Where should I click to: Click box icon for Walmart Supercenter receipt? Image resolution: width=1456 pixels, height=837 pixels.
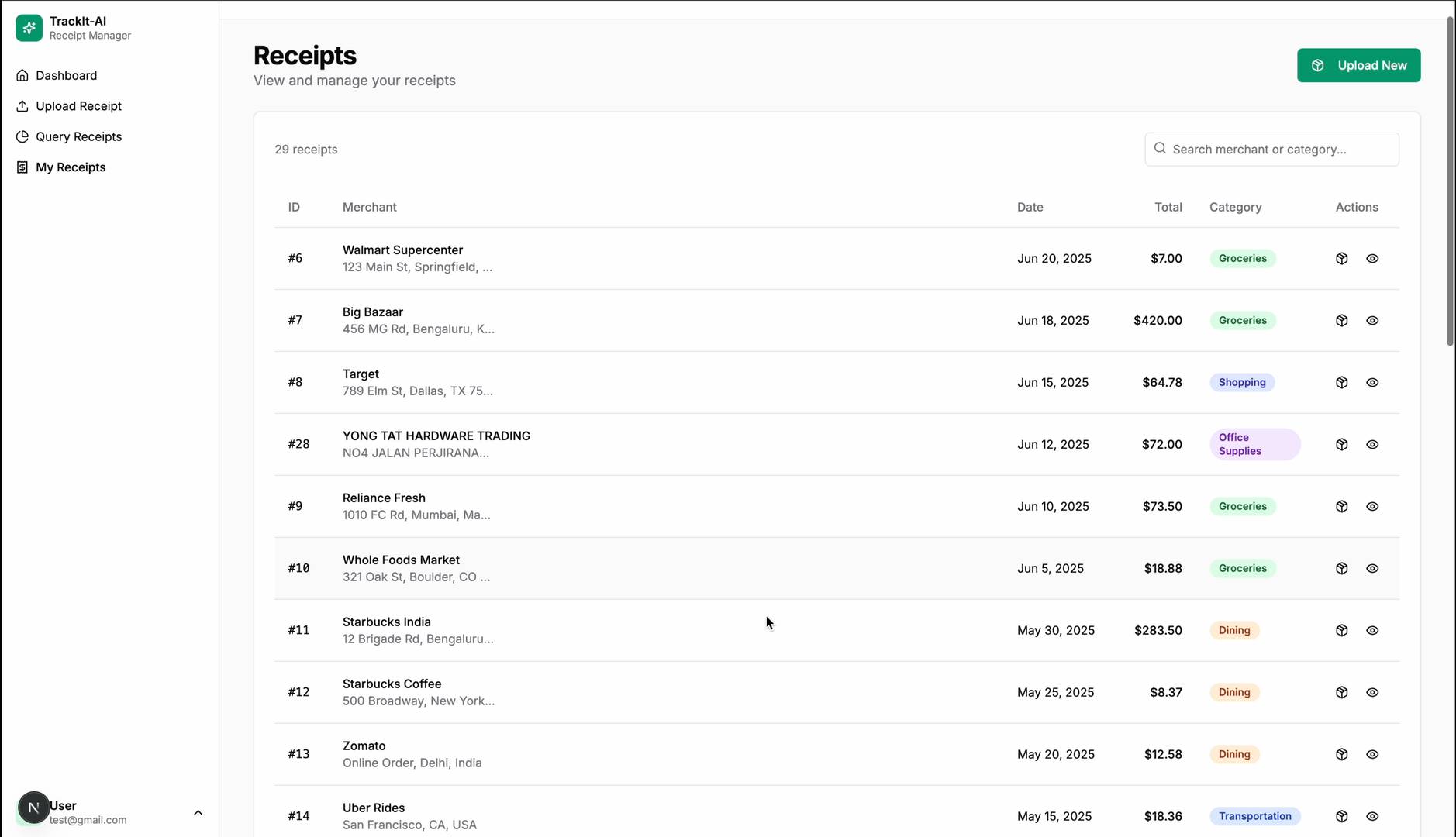(1342, 258)
